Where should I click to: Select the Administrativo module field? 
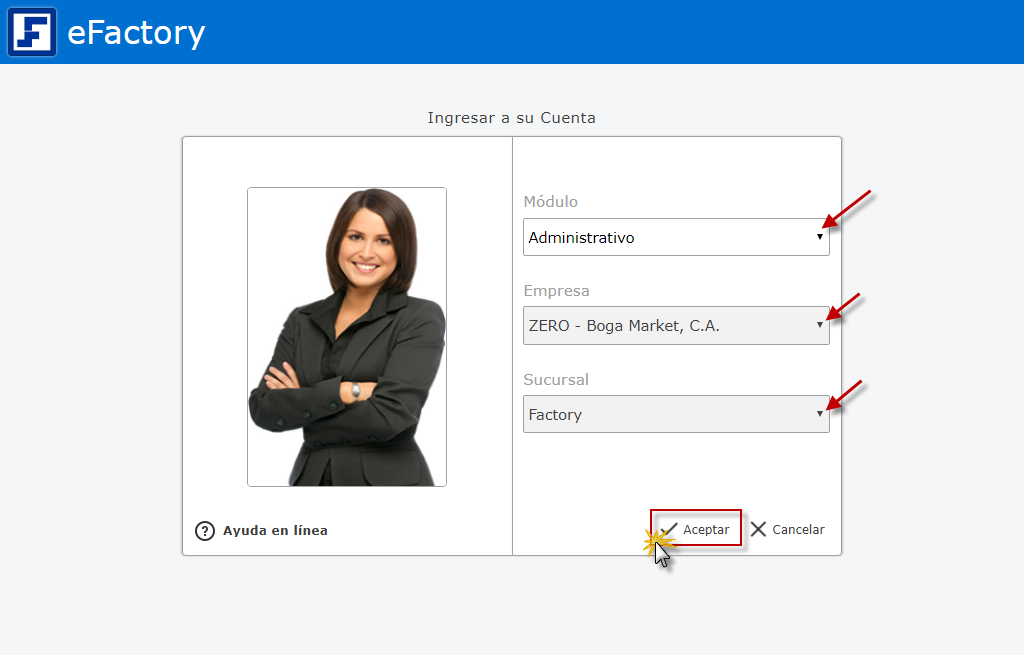[x=660, y=238]
